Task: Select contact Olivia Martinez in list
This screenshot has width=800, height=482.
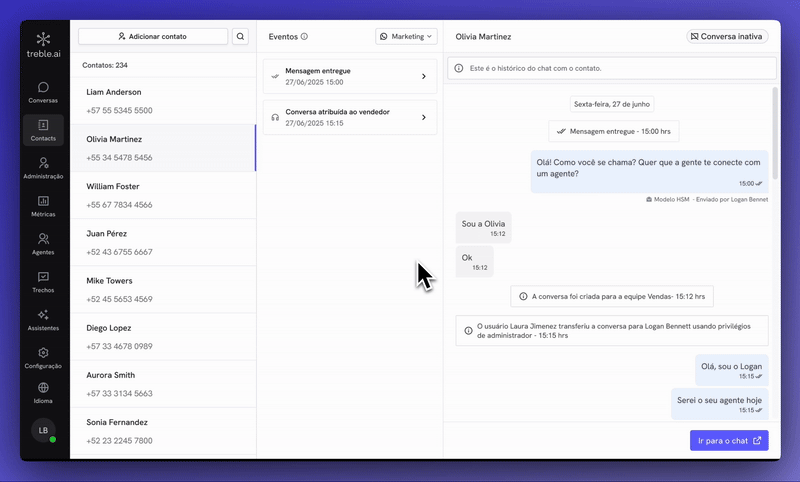Action: click(163, 148)
